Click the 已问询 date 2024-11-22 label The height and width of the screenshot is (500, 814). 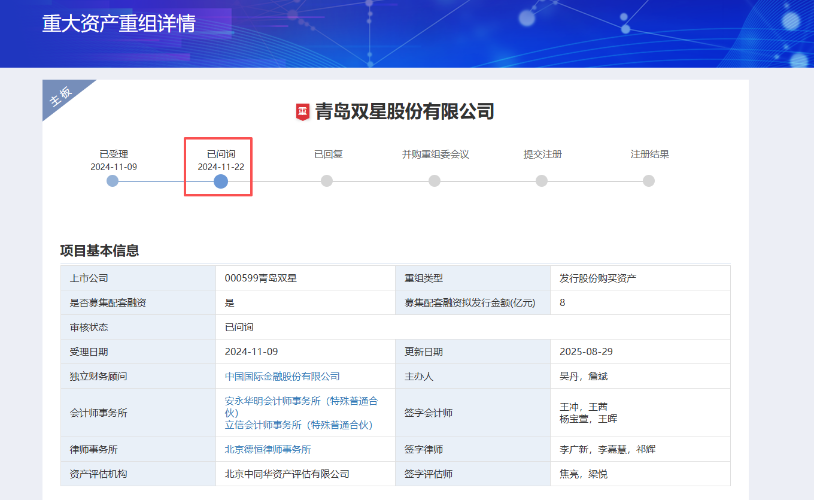(x=221, y=167)
